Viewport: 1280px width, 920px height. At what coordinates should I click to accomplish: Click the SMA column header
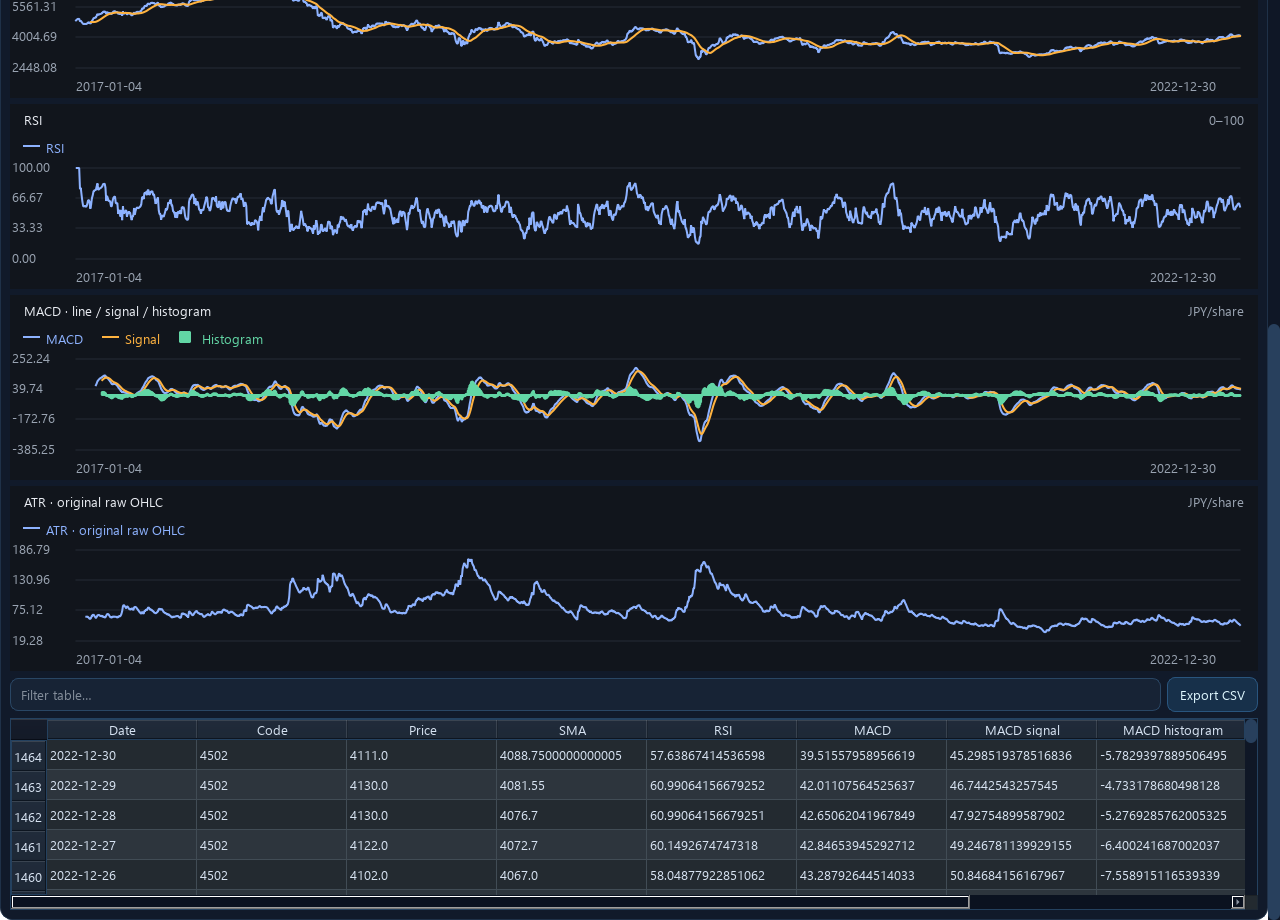pos(572,730)
